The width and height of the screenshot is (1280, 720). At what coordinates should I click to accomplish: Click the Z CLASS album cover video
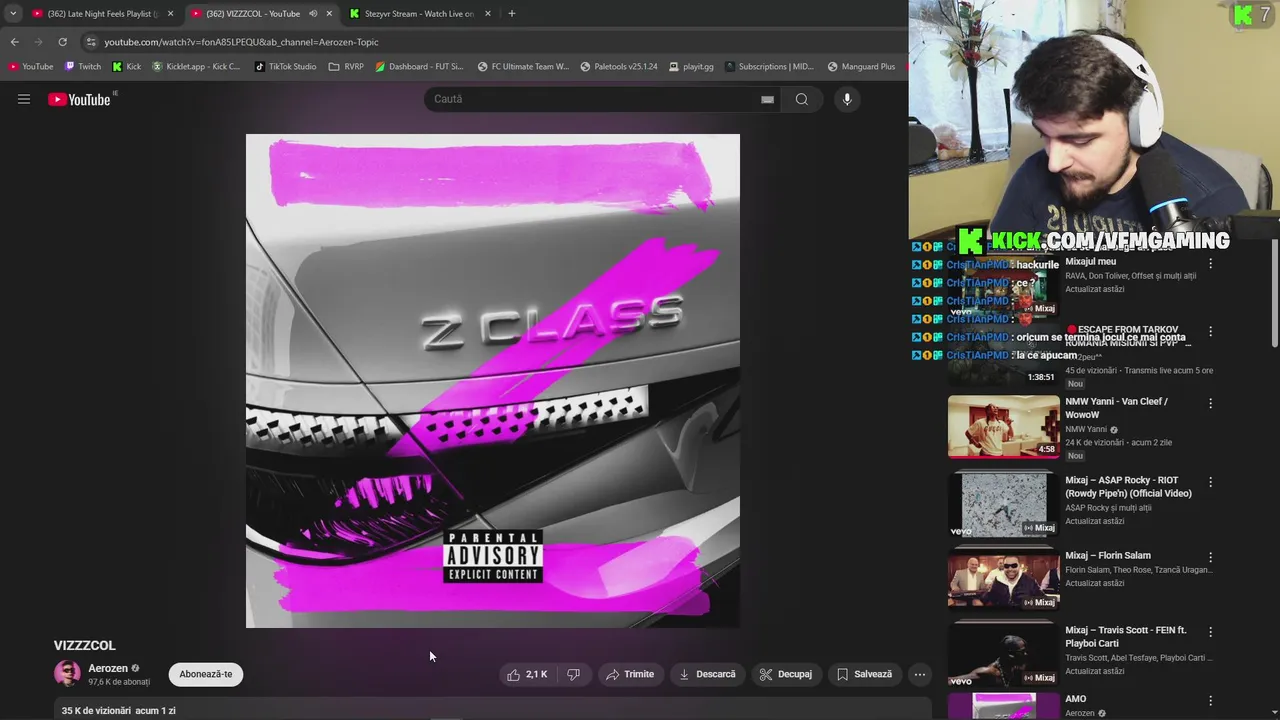tap(493, 381)
